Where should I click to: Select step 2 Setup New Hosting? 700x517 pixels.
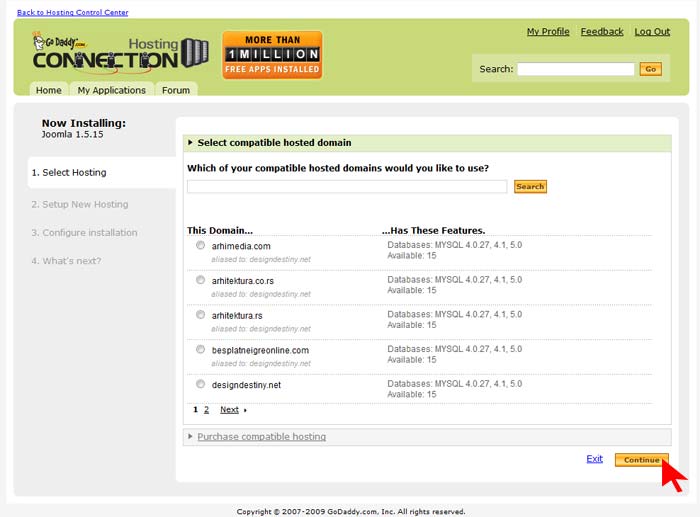click(x=80, y=204)
